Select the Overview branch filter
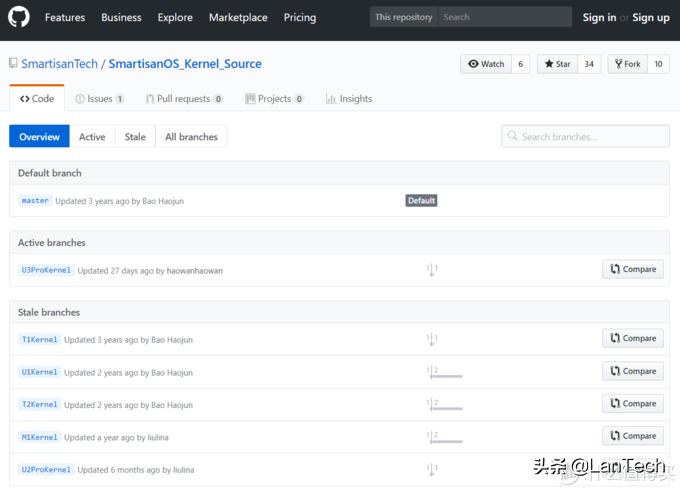The height and width of the screenshot is (490, 680). 39,137
